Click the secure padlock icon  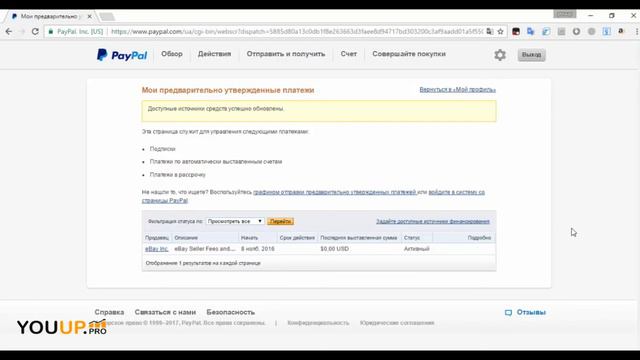[x=51, y=31]
